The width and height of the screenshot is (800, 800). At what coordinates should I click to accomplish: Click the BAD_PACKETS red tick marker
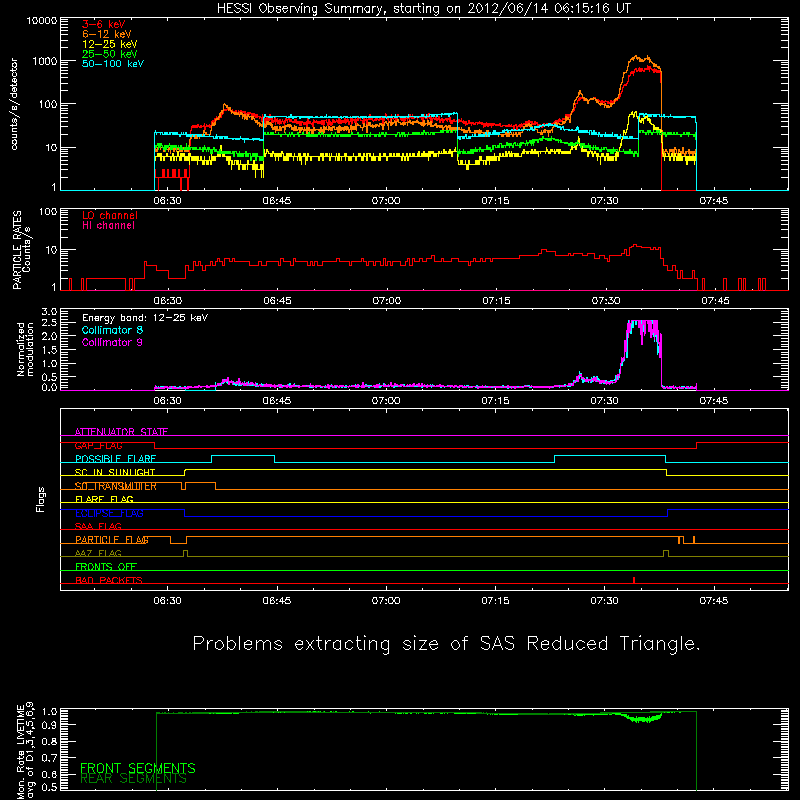[634, 580]
